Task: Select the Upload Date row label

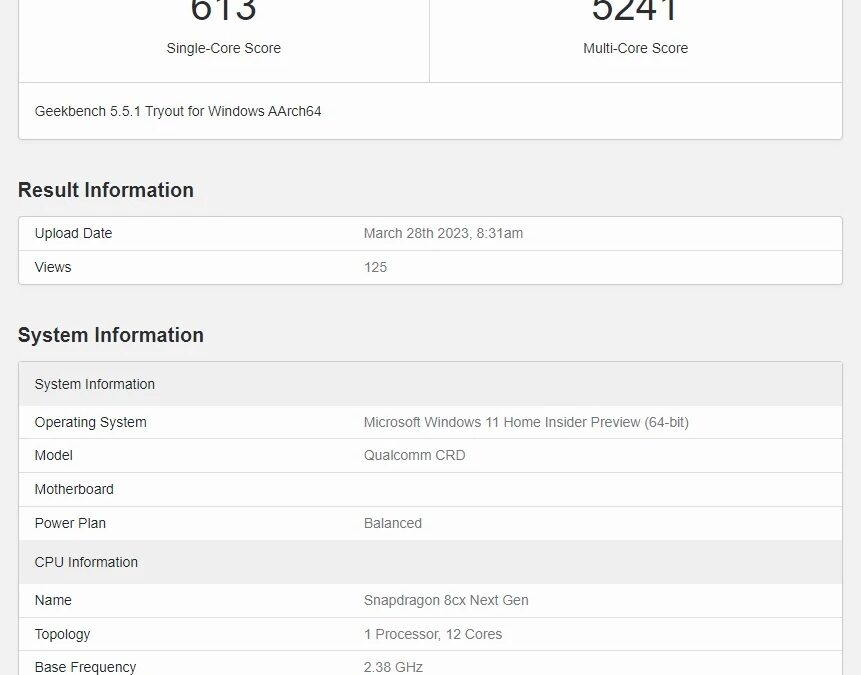Action: pyautogui.click(x=73, y=233)
